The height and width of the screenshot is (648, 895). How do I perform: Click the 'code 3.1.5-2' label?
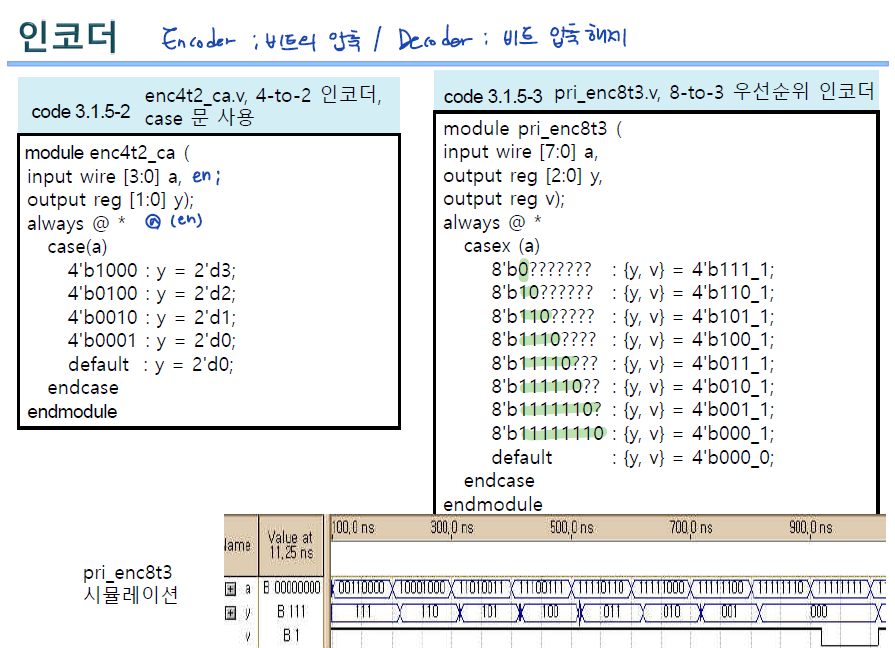[80, 111]
